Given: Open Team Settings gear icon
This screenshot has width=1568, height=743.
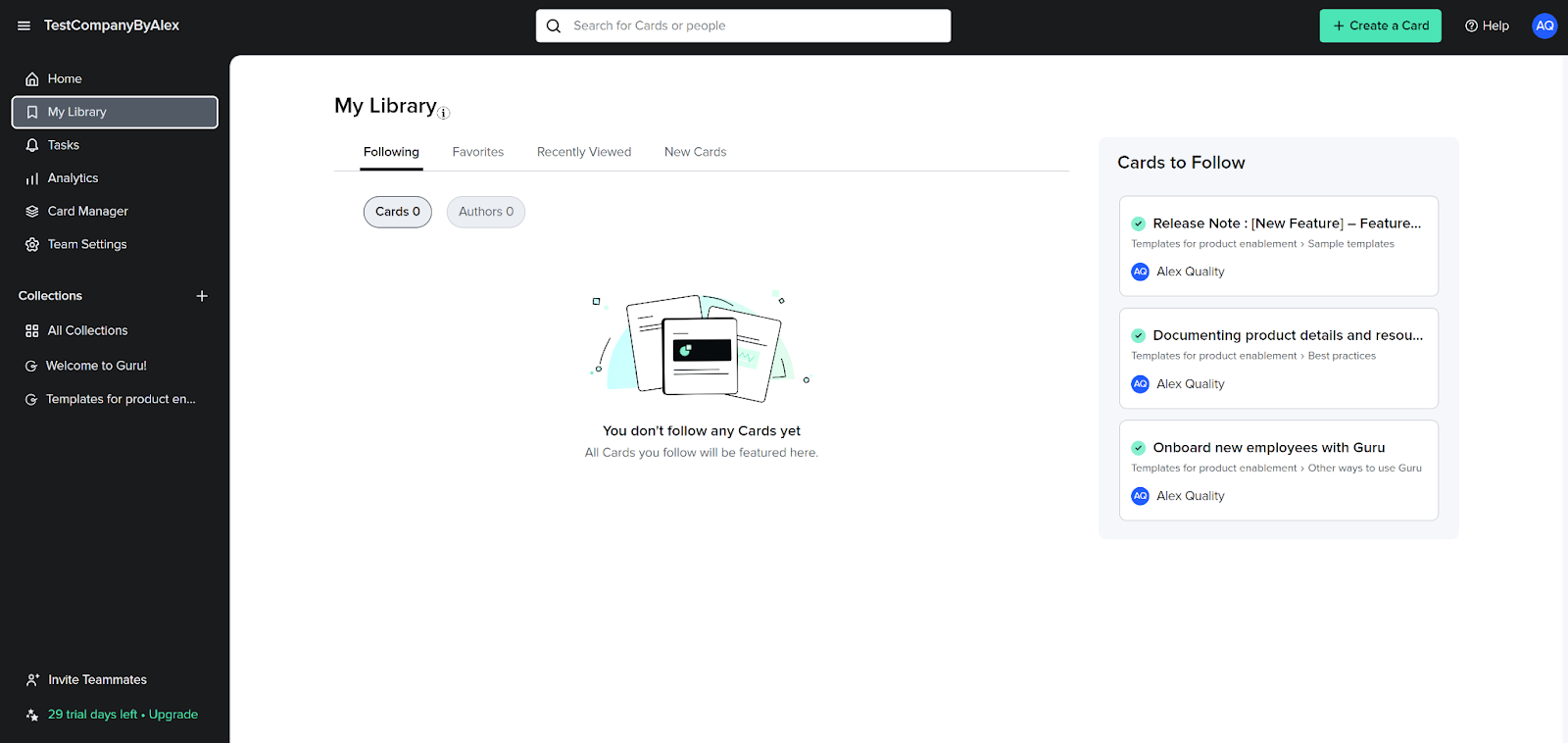Looking at the screenshot, I should tap(32, 245).
